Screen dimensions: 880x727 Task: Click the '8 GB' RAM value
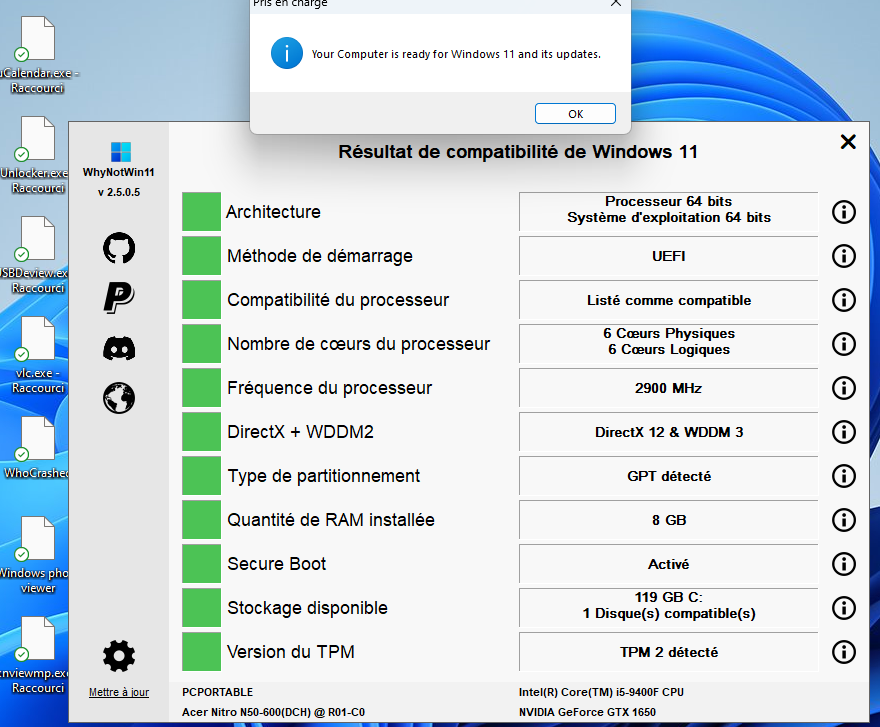click(x=668, y=520)
